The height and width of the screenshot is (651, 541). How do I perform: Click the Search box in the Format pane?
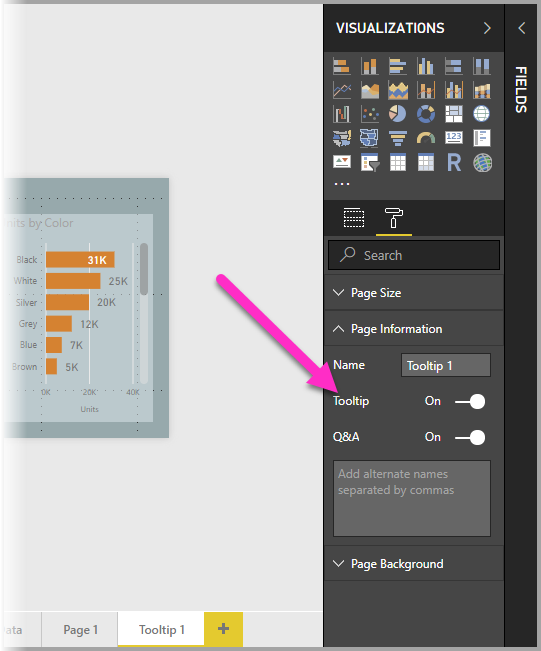(x=414, y=255)
